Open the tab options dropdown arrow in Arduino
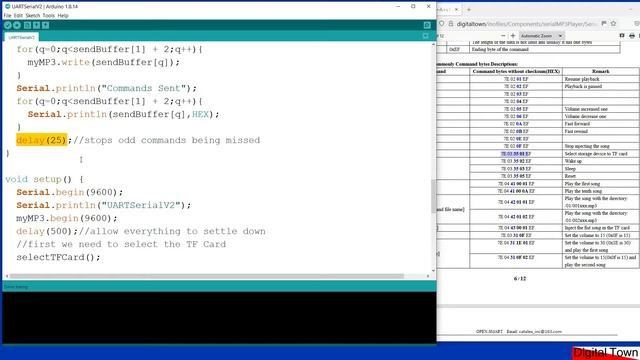 (x=426, y=36)
